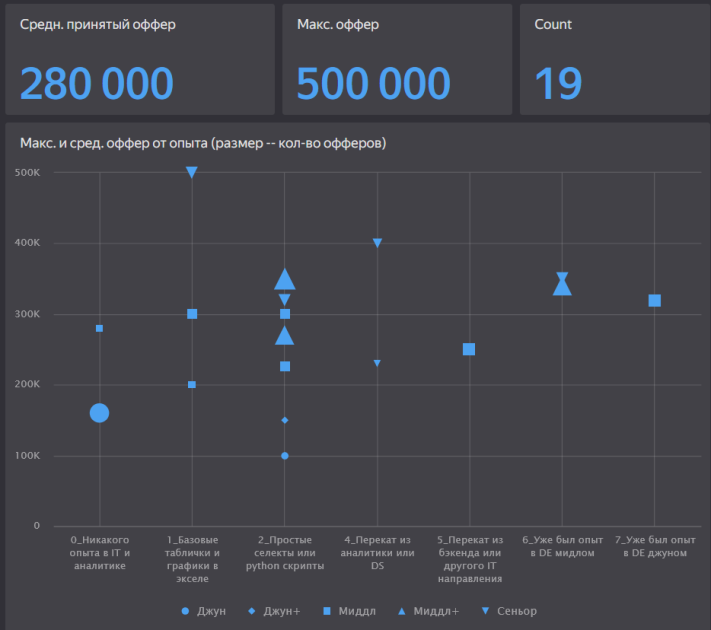711x630 pixels.
Task: Click the '1_Базовые таблички и графики в экселе' axis label
Action: 192,559
